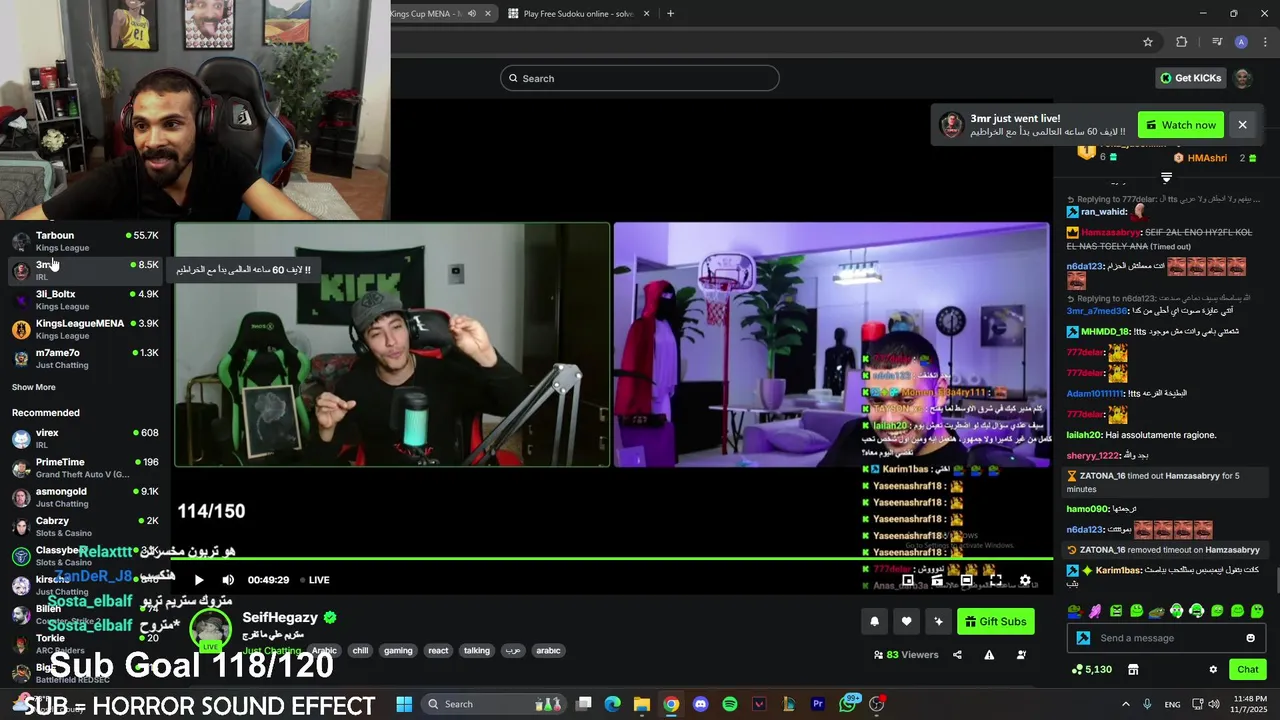The width and height of the screenshot is (1280, 720).
Task: Open Windows Start menu
Action: click(404, 704)
